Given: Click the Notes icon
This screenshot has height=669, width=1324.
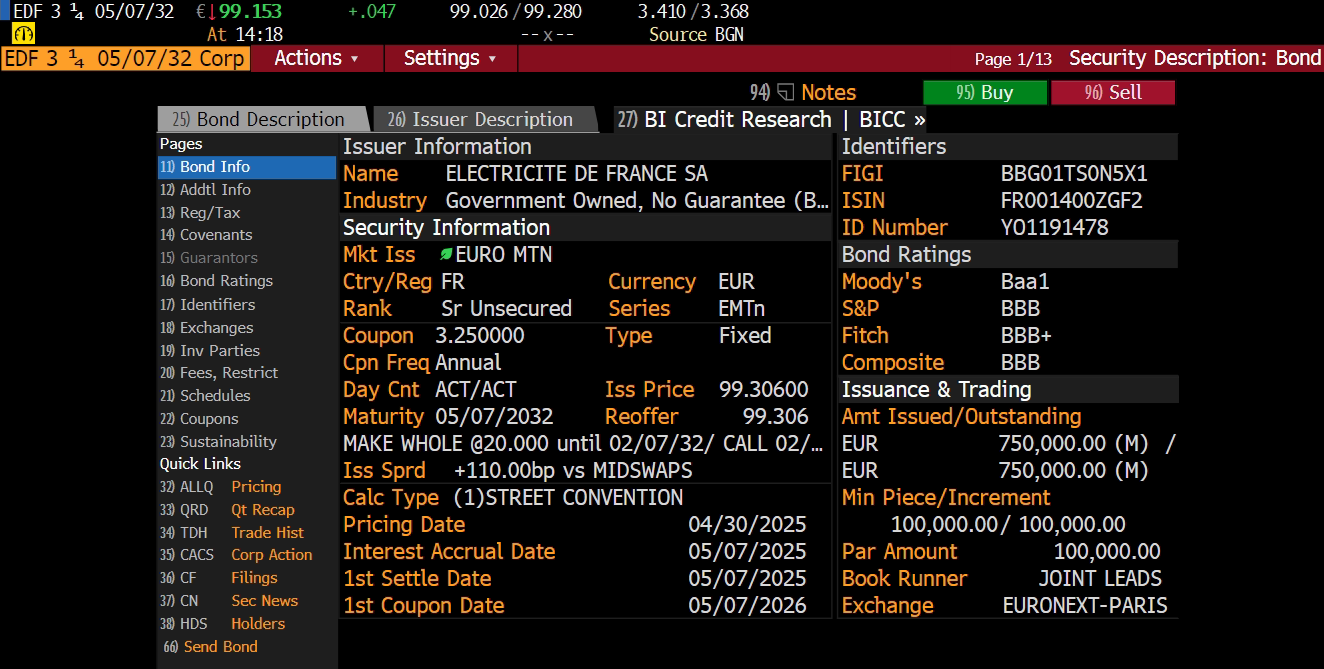Looking at the screenshot, I should click(x=785, y=93).
